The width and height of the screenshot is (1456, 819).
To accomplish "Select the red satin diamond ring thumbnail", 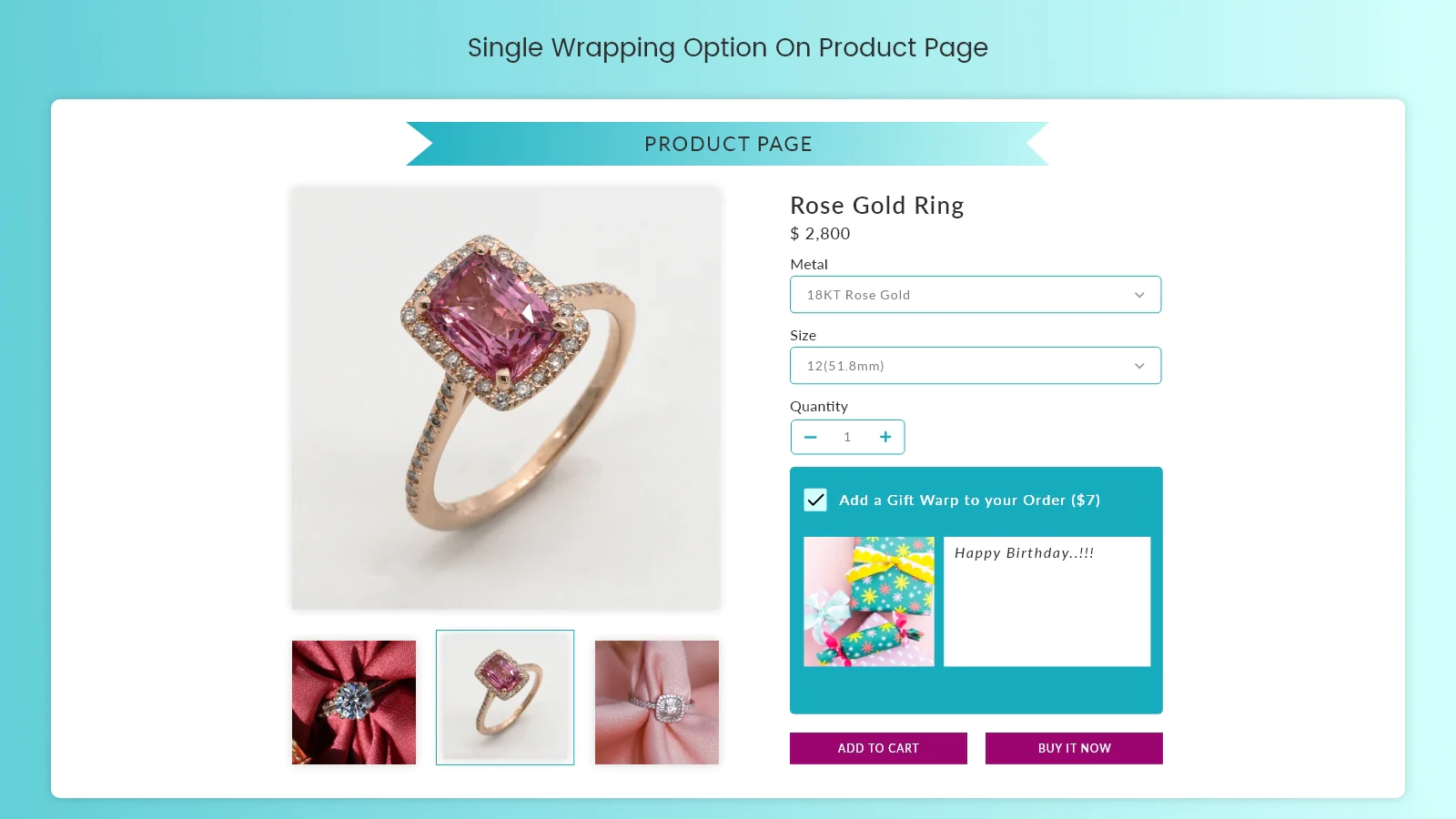I will coord(354,703).
